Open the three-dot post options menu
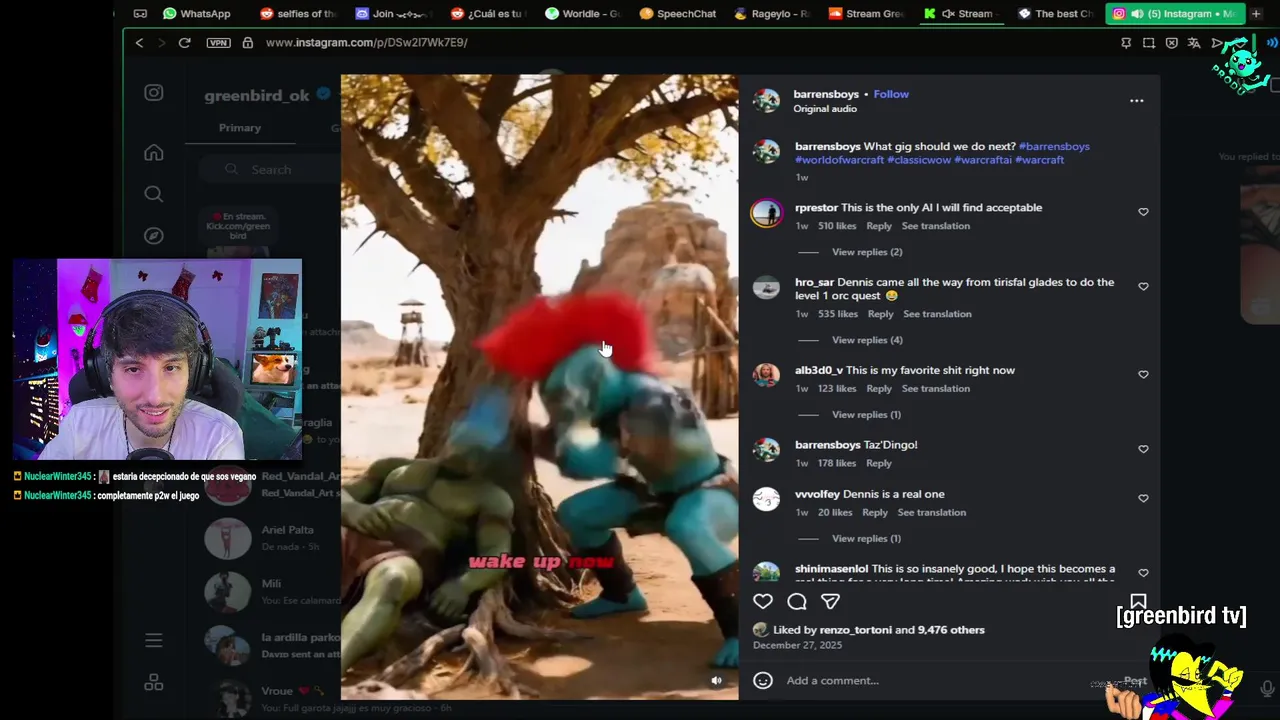This screenshot has height=720, width=1280. (1136, 101)
